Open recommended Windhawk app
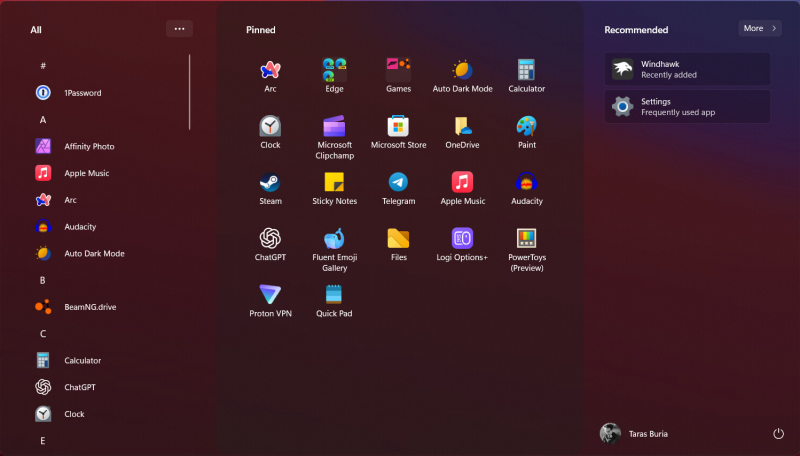The height and width of the screenshot is (456, 800). point(687,69)
